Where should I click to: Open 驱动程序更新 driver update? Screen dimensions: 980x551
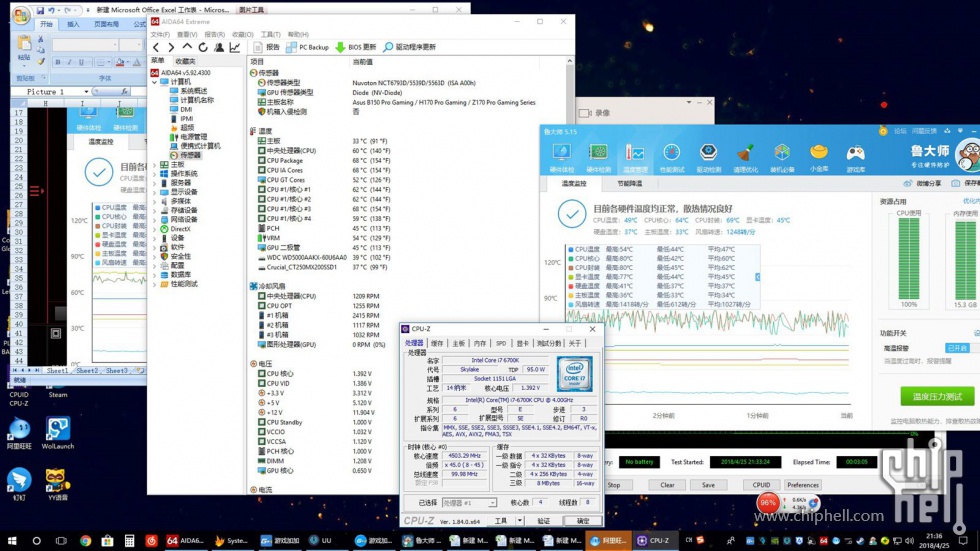410,47
